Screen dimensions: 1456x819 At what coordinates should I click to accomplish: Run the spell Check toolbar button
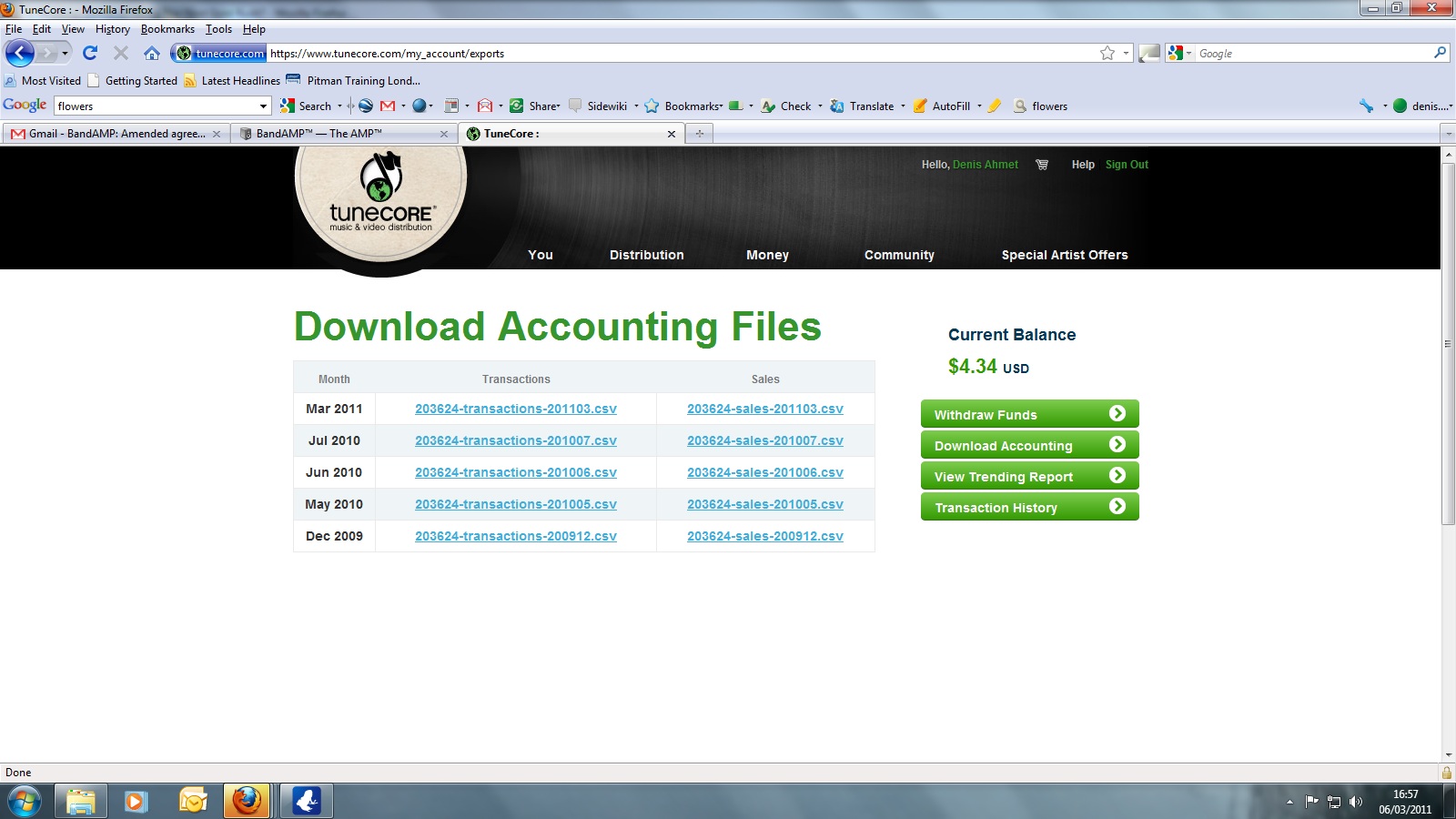(x=786, y=106)
